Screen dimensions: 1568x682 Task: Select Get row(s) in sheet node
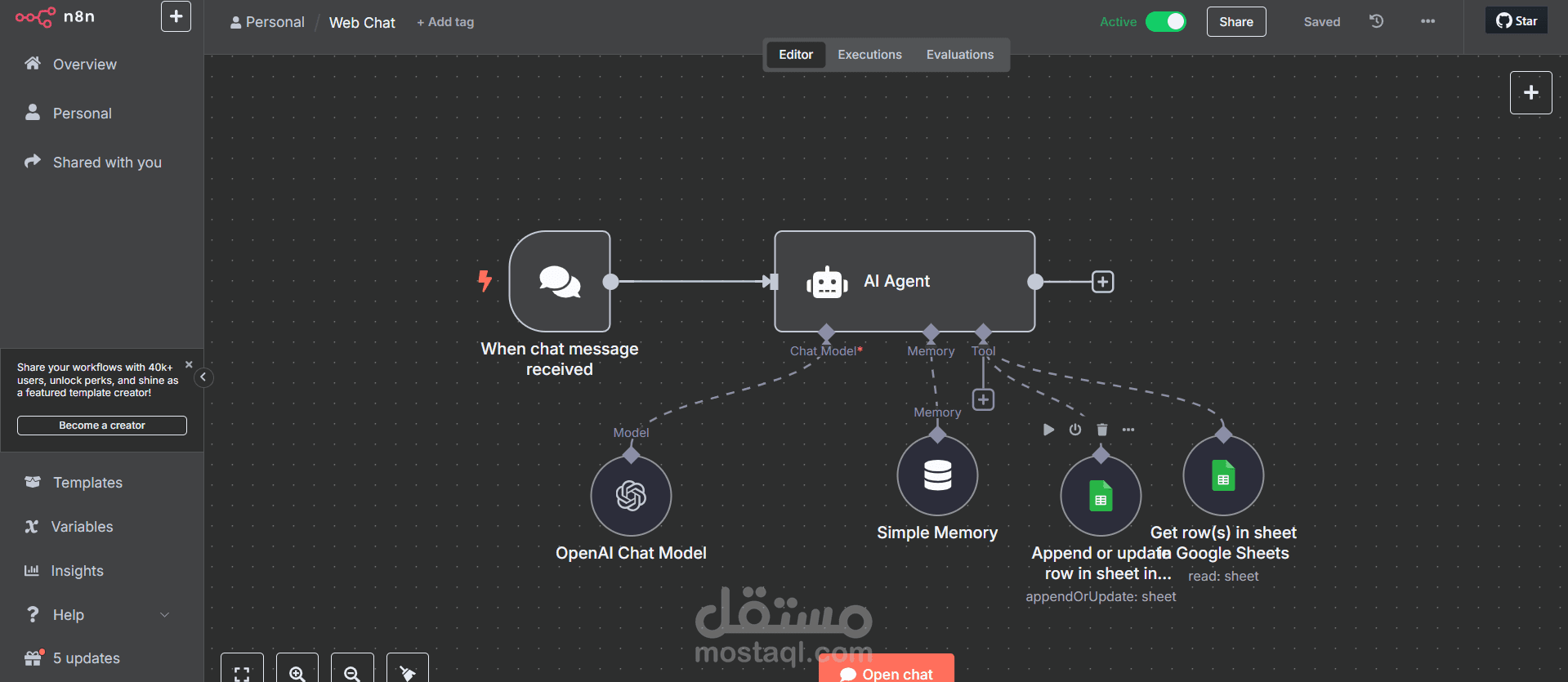pyautogui.click(x=1223, y=475)
